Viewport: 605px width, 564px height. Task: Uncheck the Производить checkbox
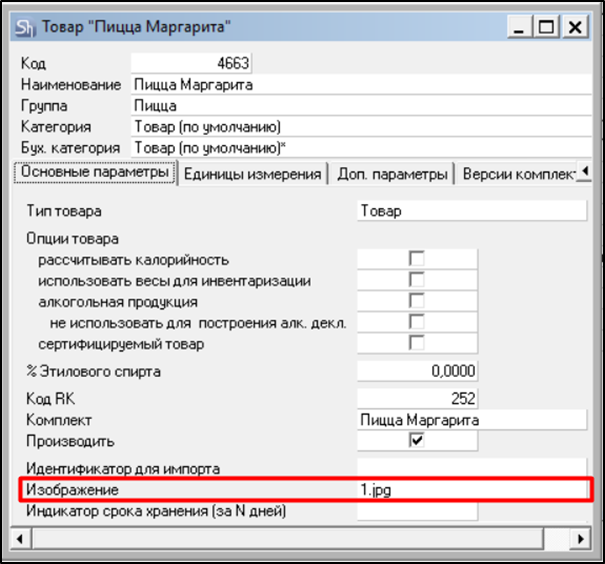coord(416,440)
